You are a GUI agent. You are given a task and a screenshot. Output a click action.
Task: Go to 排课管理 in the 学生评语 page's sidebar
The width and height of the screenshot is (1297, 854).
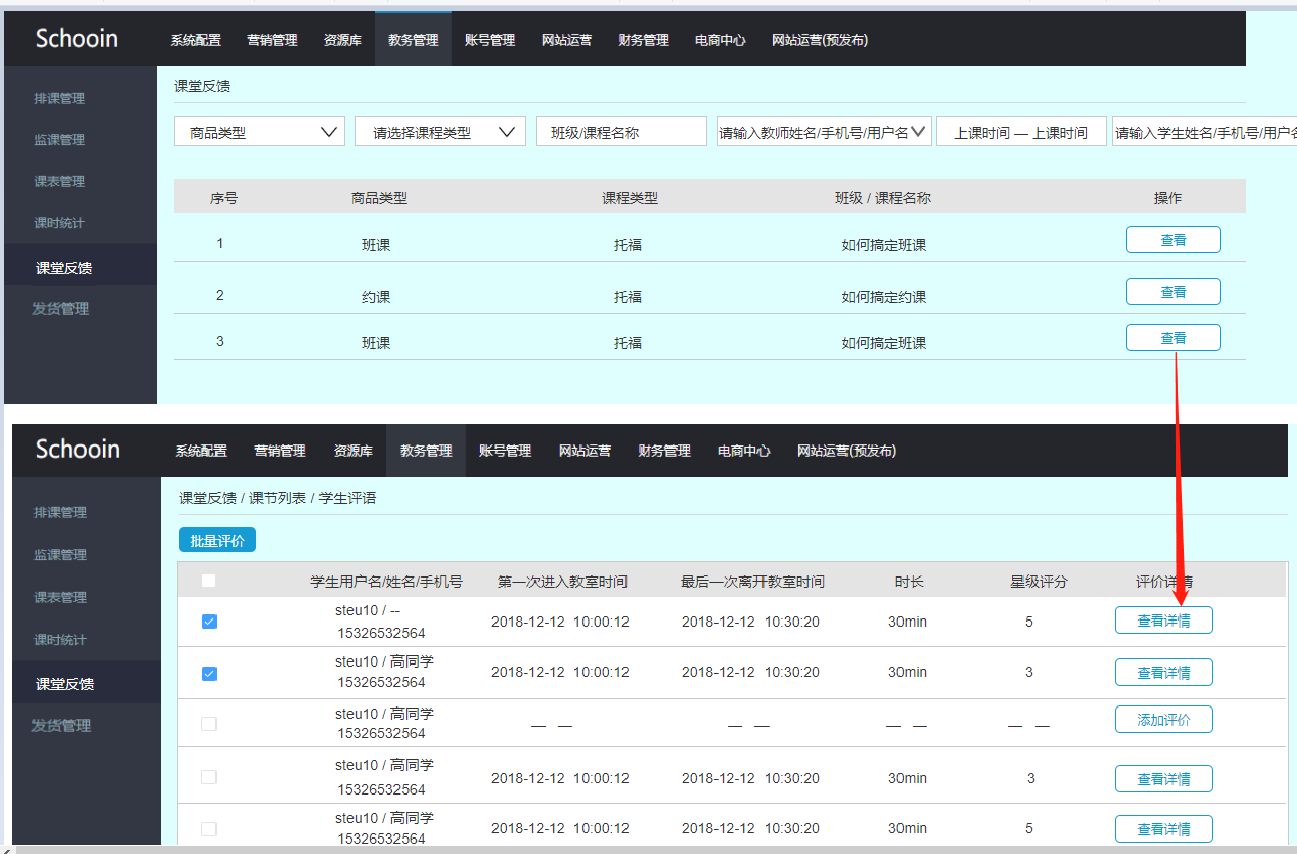(x=60, y=512)
